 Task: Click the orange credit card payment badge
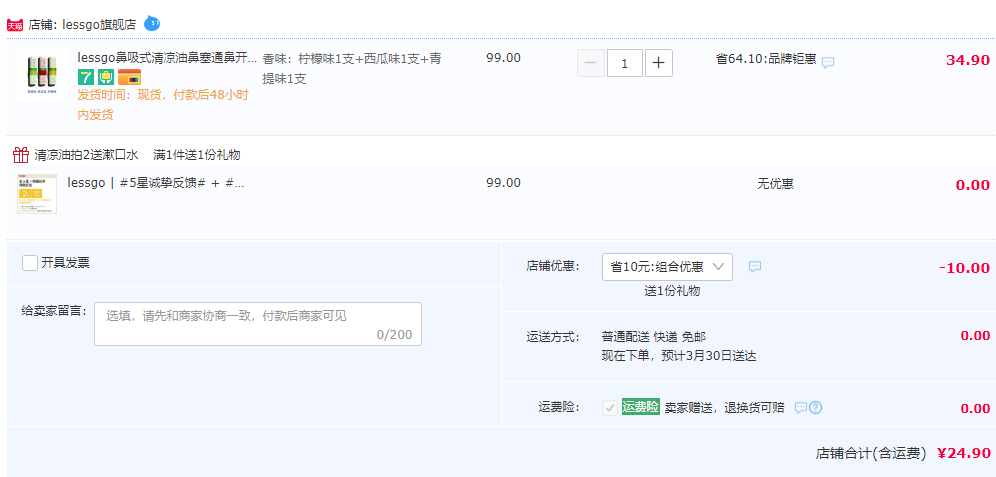click(x=130, y=77)
